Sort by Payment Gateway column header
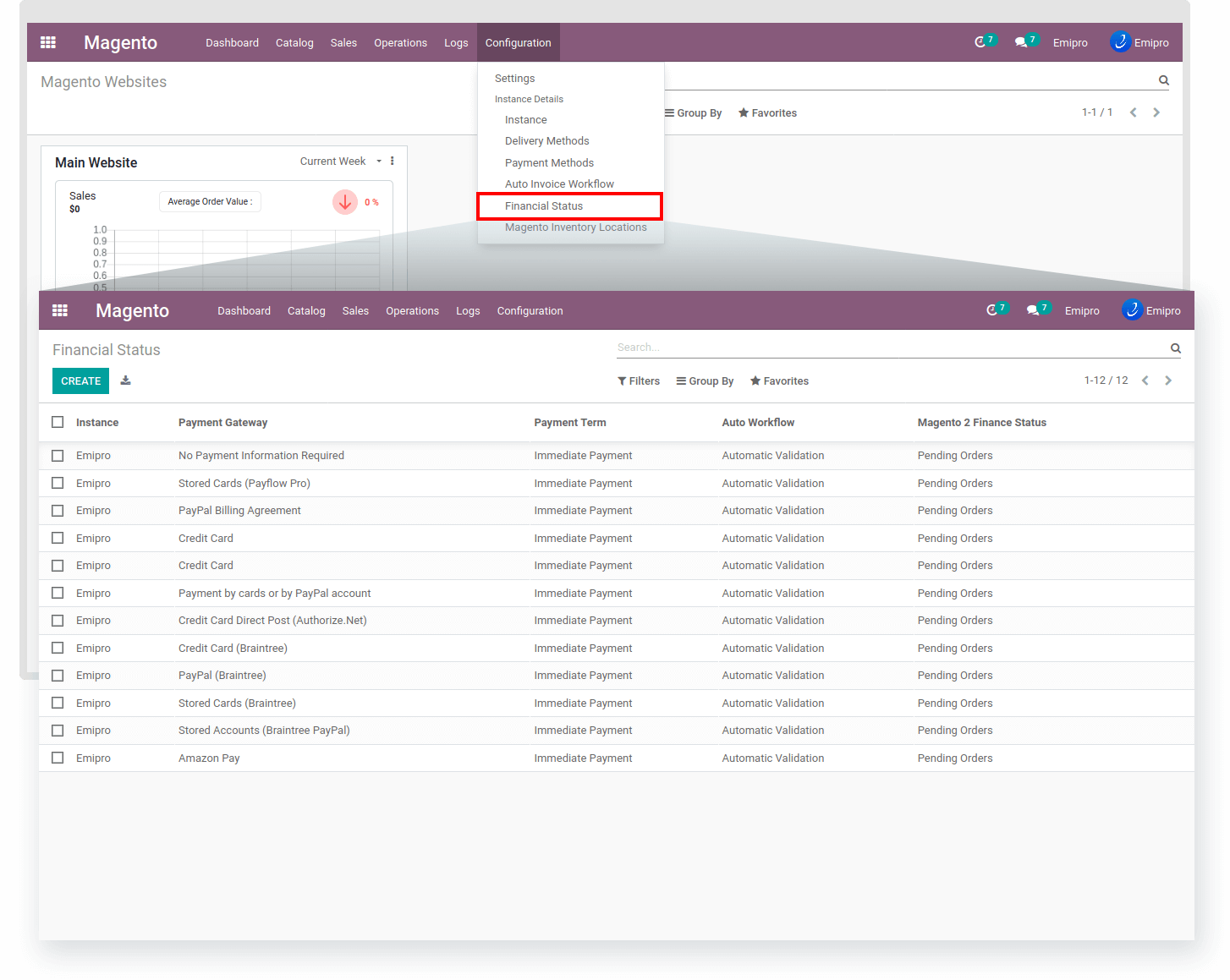1230x980 pixels. point(222,423)
